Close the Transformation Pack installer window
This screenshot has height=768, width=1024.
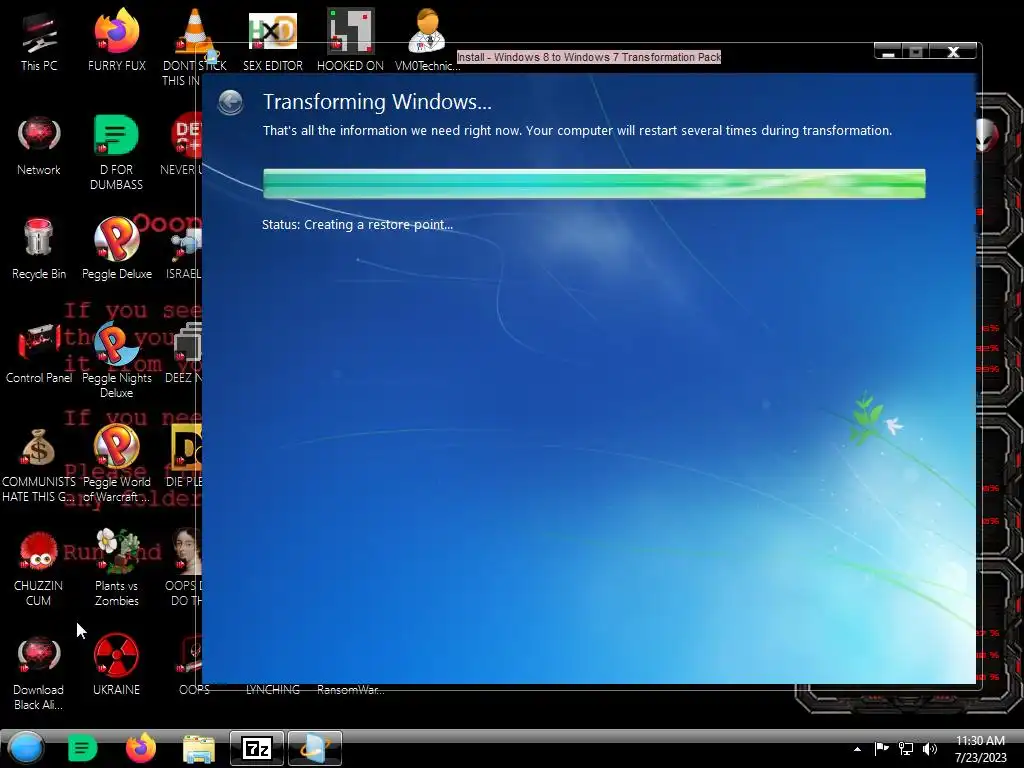(x=953, y=52)
